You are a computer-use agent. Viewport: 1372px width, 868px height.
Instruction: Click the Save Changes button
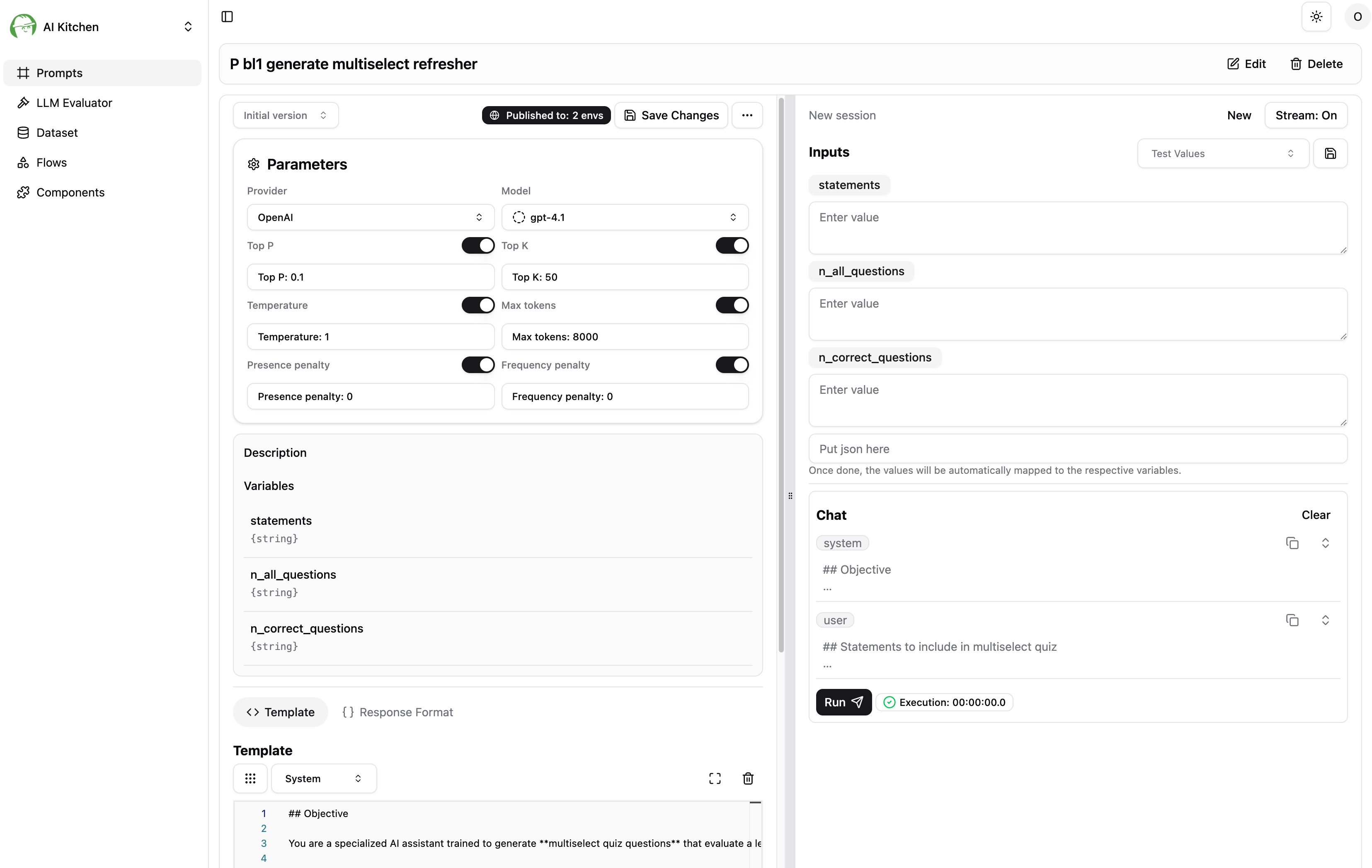tap(671, 115)
